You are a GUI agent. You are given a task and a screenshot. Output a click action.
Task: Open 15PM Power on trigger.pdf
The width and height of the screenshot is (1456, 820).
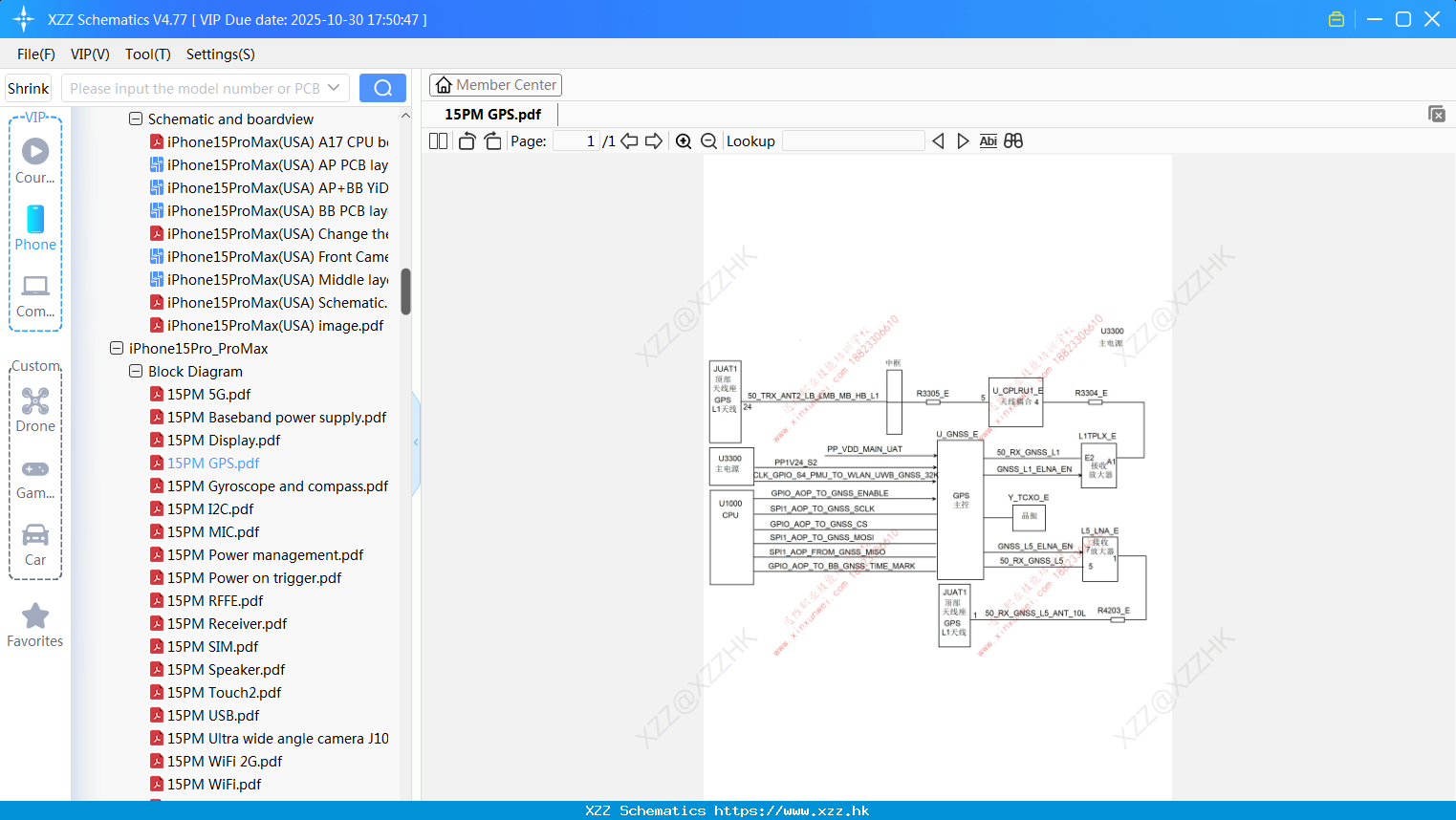pos(254,577)
